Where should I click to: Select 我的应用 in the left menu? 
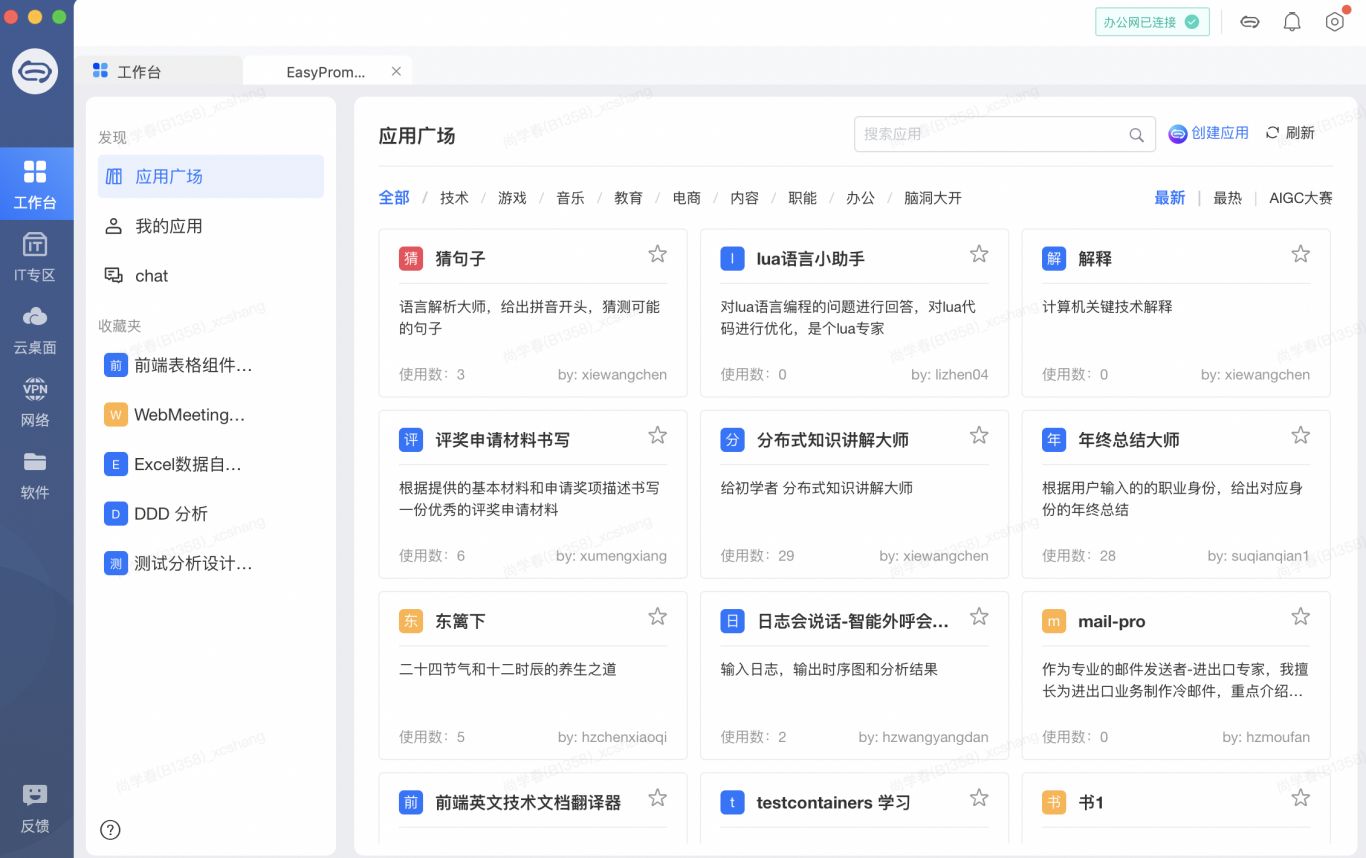click(x=211, y=226)
